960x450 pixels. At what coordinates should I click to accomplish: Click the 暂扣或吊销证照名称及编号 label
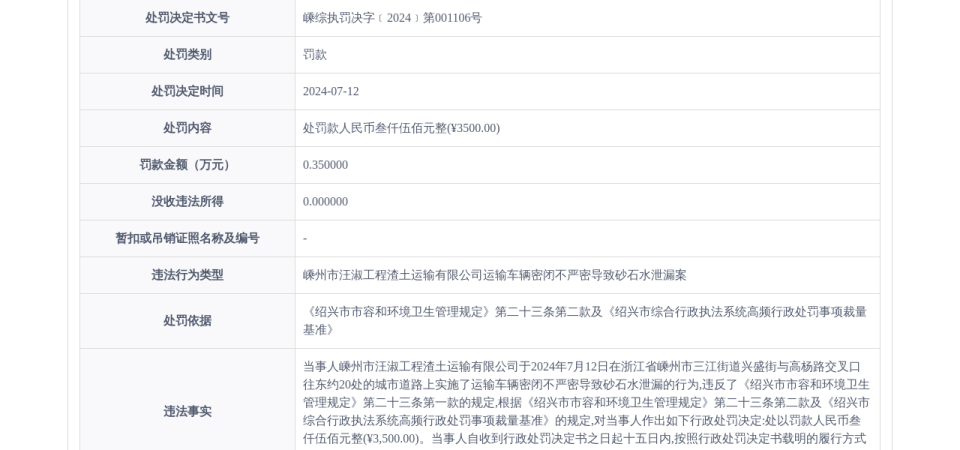[187, 238]
